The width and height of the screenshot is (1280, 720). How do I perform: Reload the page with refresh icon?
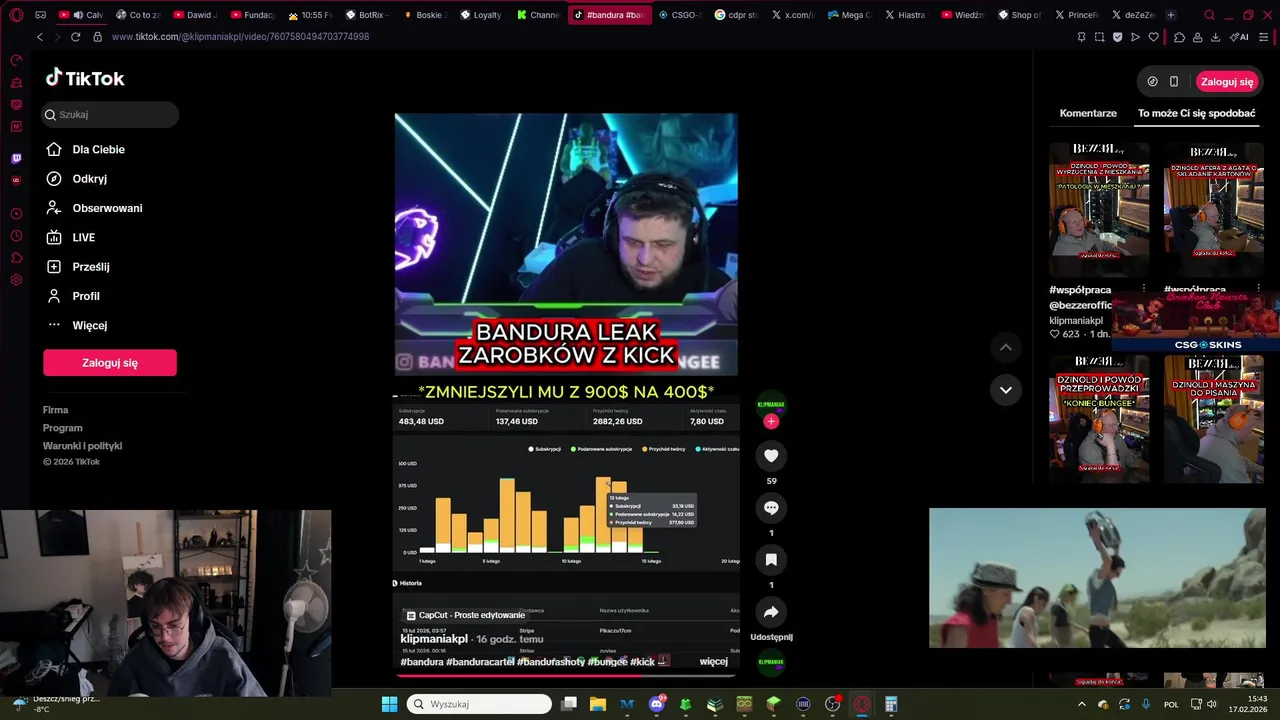pos(75,37)
